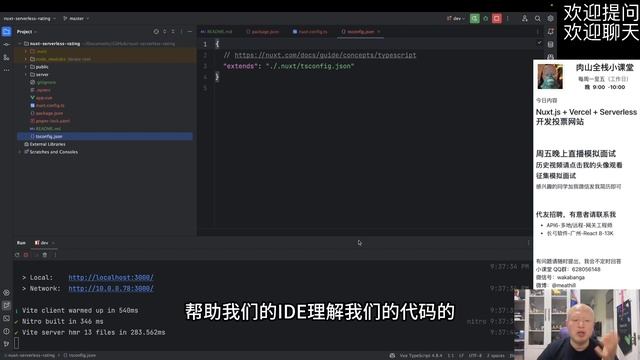Image resolution: width=640 pixels, height=360 pixels.
Task: Click the select opened file target icon
Action: coord(156,31)
